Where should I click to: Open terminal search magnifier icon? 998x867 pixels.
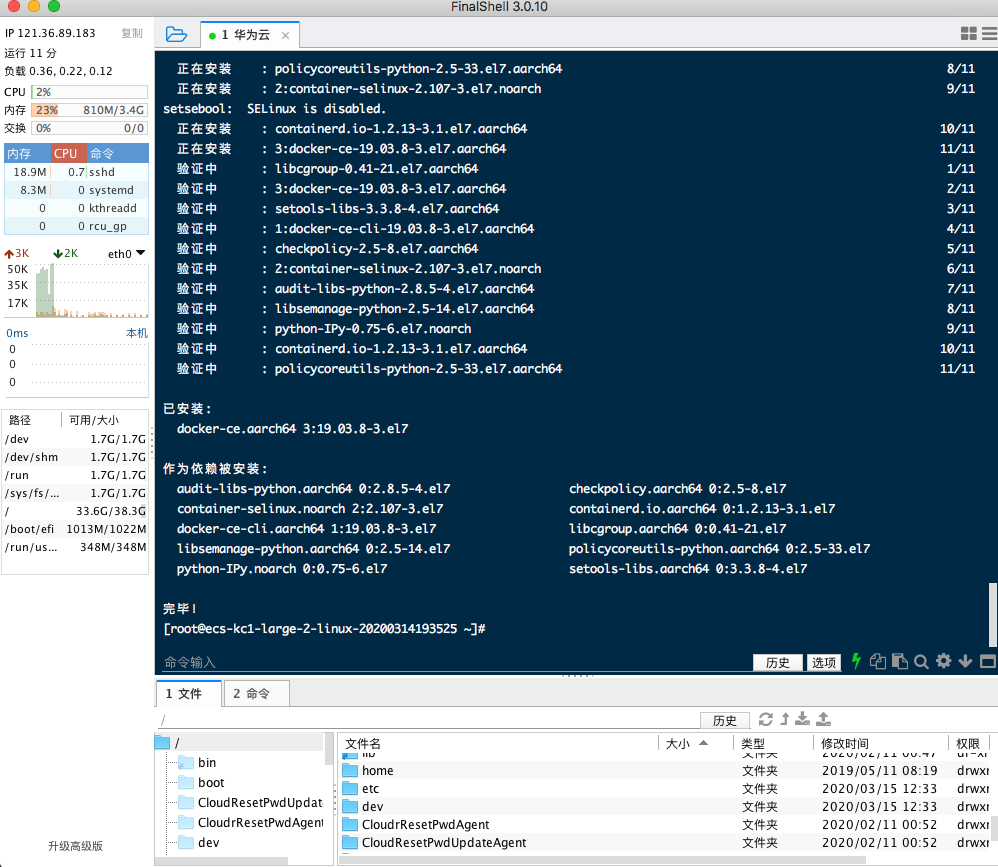[x=921, y=662]
